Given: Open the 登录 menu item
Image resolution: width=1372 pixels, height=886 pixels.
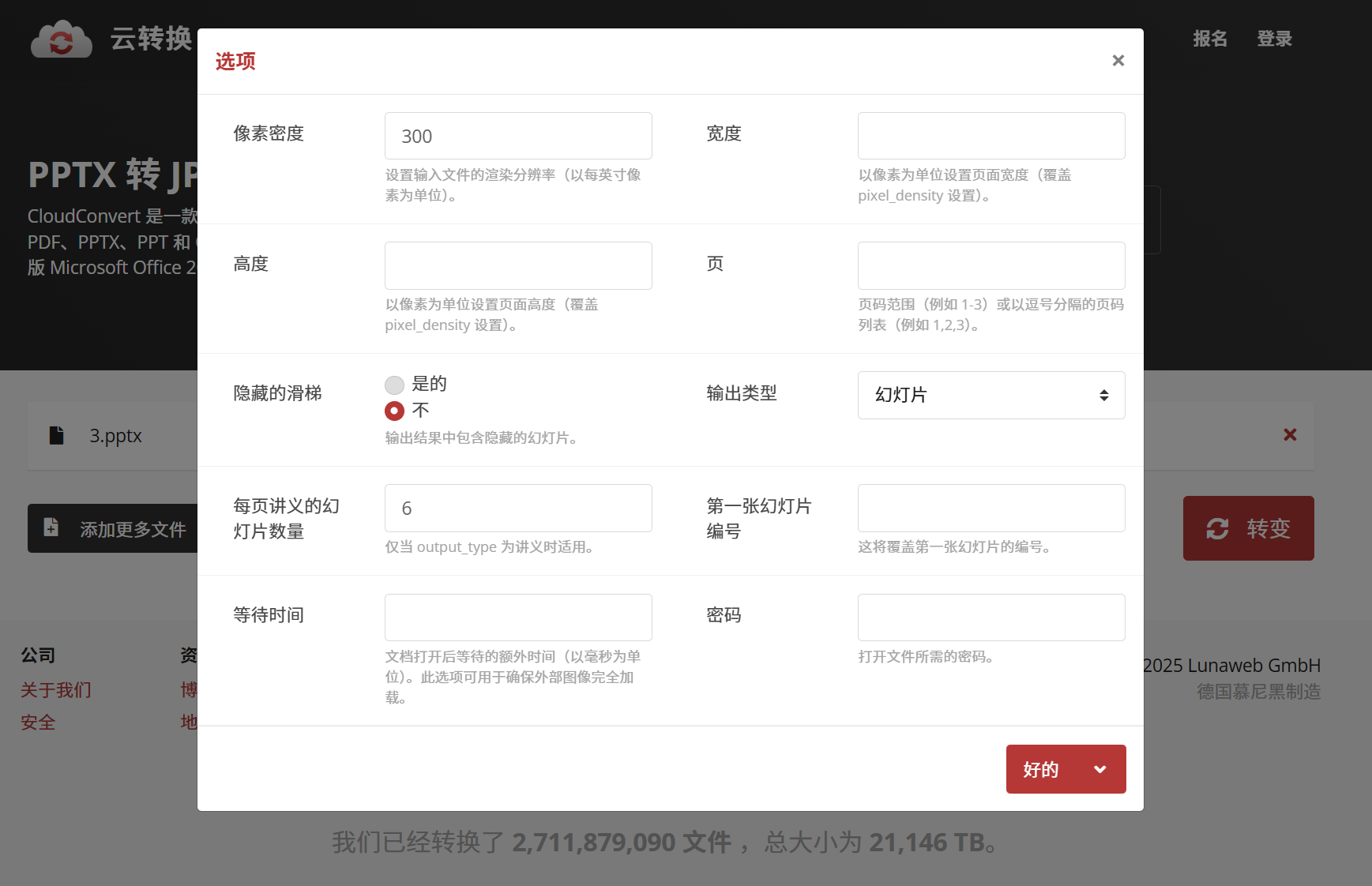Looking at the screenshot, I should pos(1274,39).
